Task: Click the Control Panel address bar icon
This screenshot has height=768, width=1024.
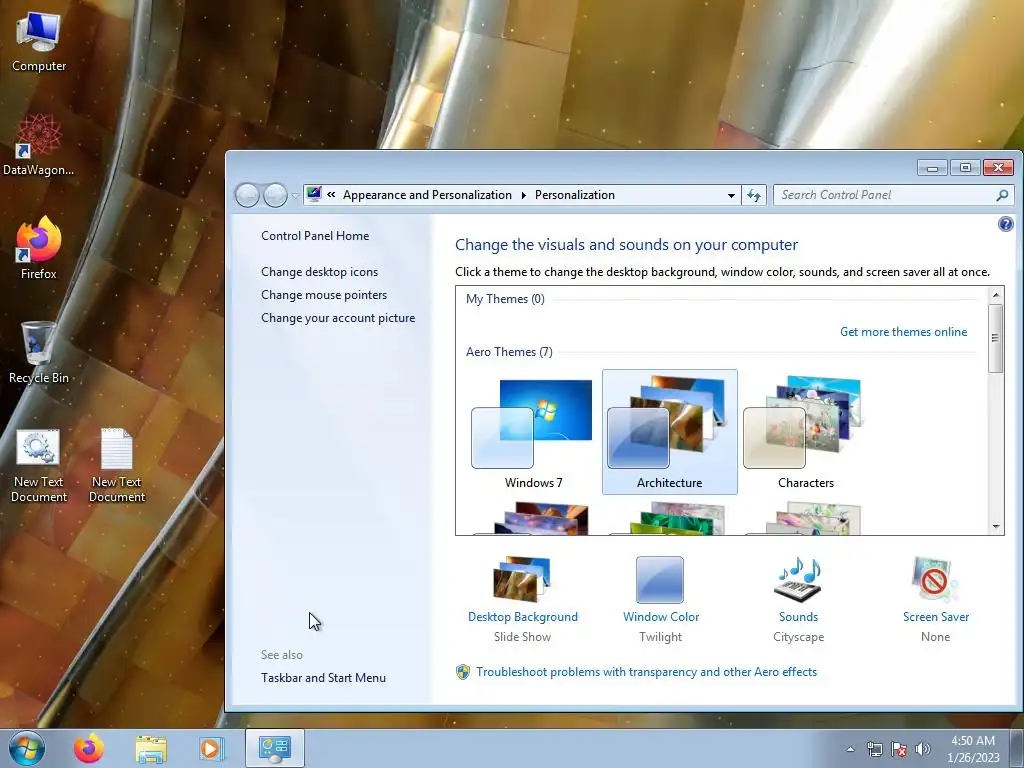Action: (314, 194)
